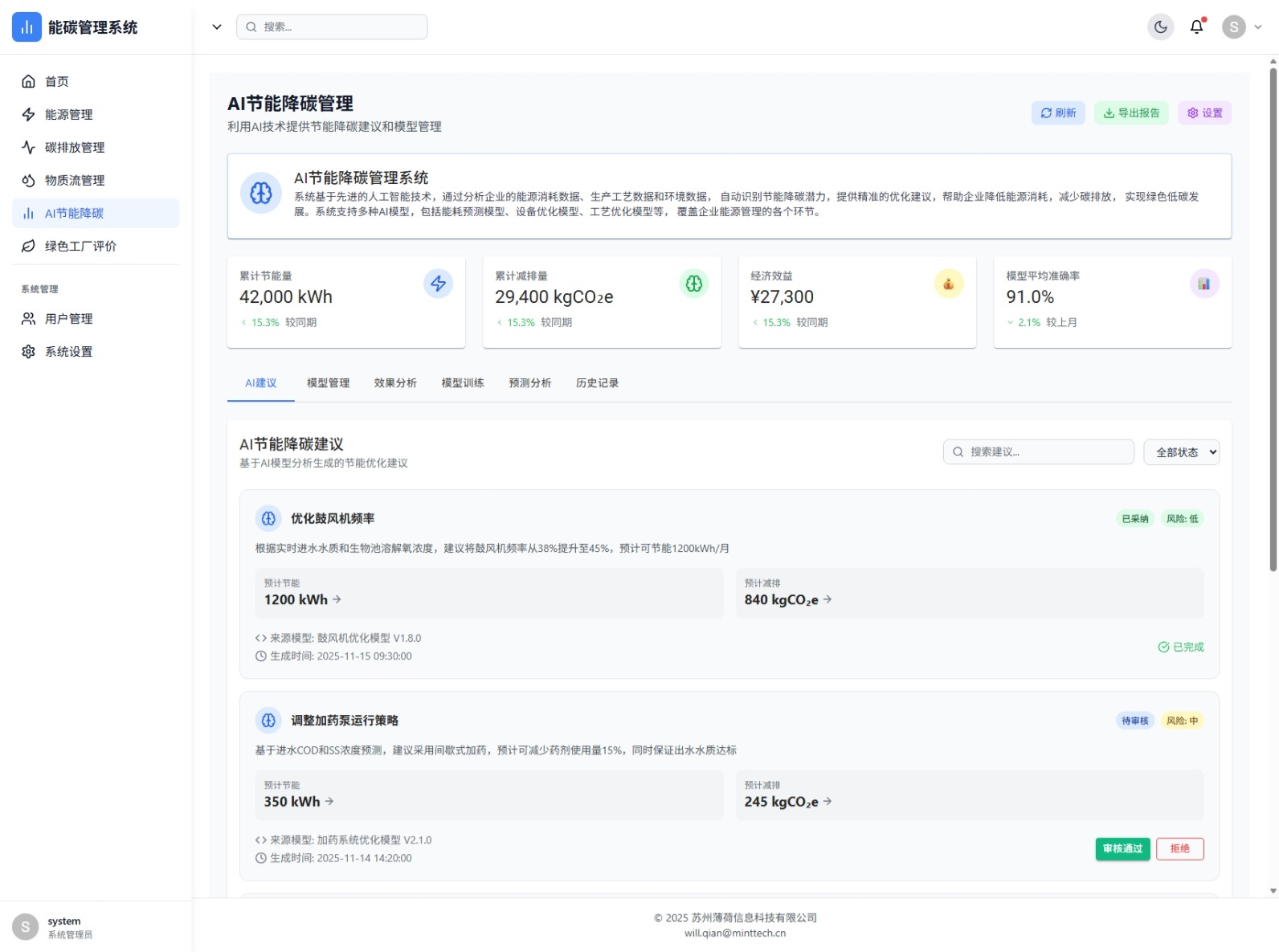Reject suggestion with 拒绝 button
This screenshot has height=952, width=1279.
point(1179,849)
